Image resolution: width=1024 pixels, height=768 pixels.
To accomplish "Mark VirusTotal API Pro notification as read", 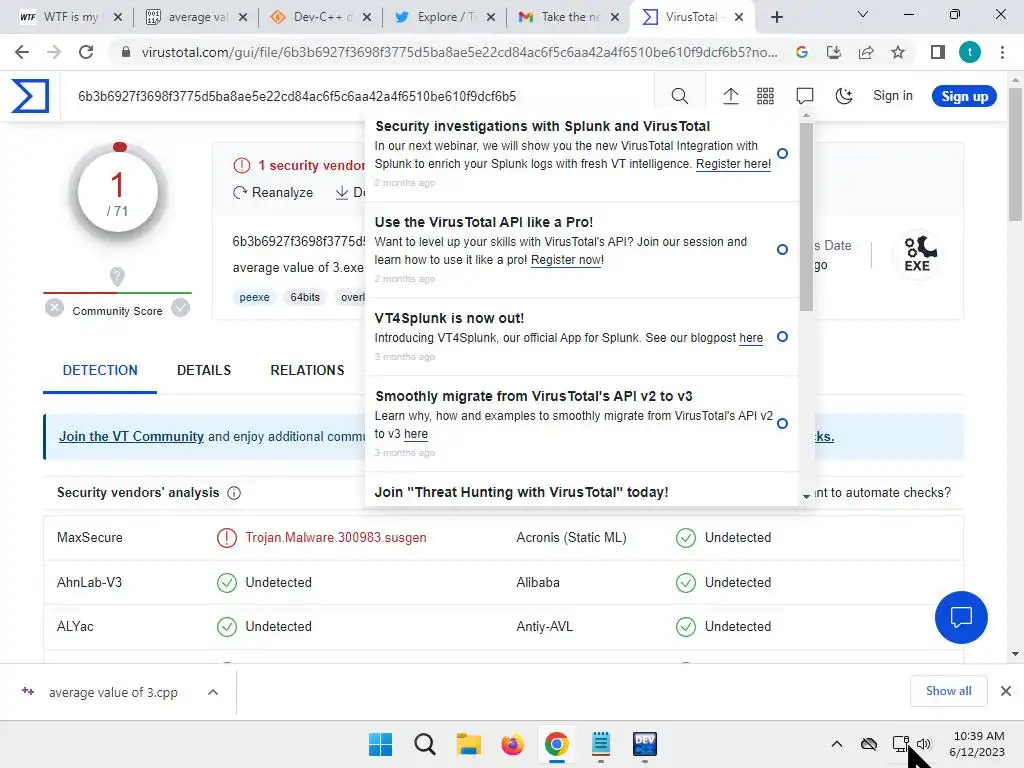I will [x=782, y=249].
